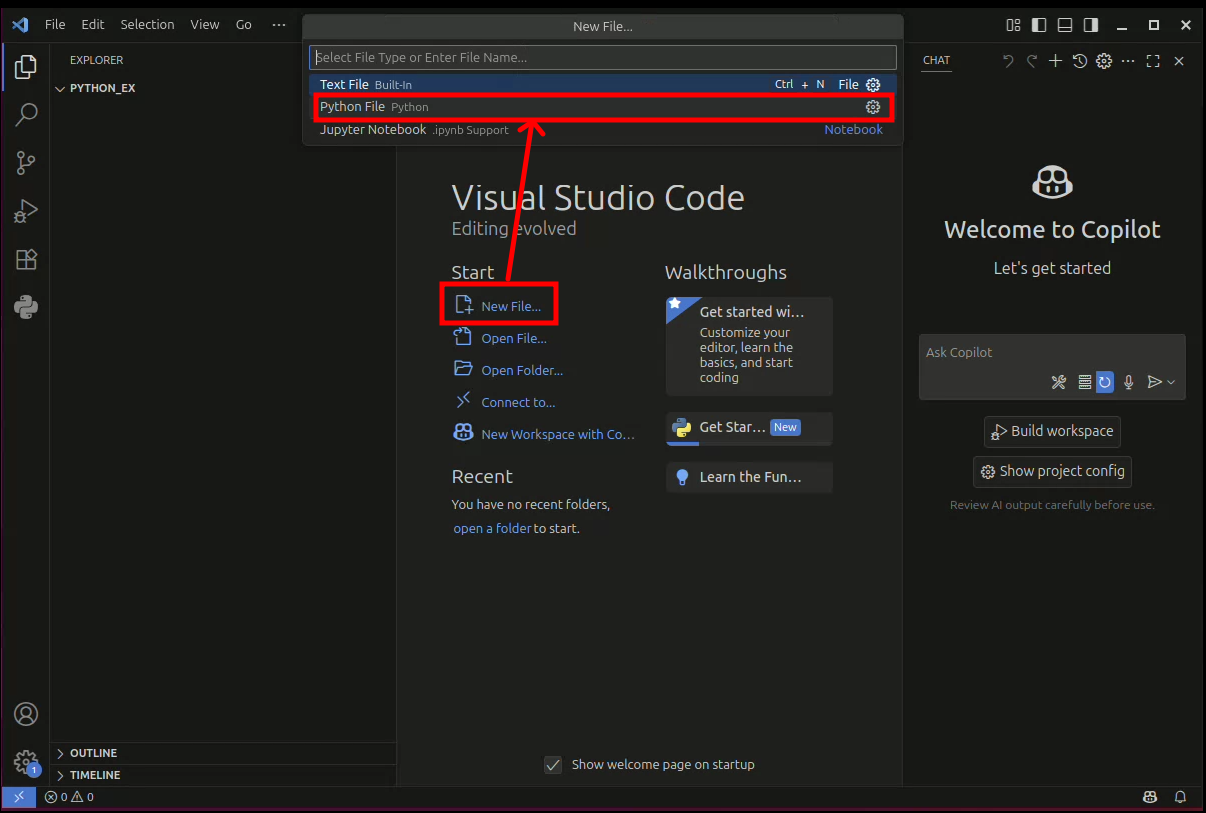This screenshot has width=1206, height=813.
Task: Uncheck Show welcome page on startup
Action: coord(553,765)
